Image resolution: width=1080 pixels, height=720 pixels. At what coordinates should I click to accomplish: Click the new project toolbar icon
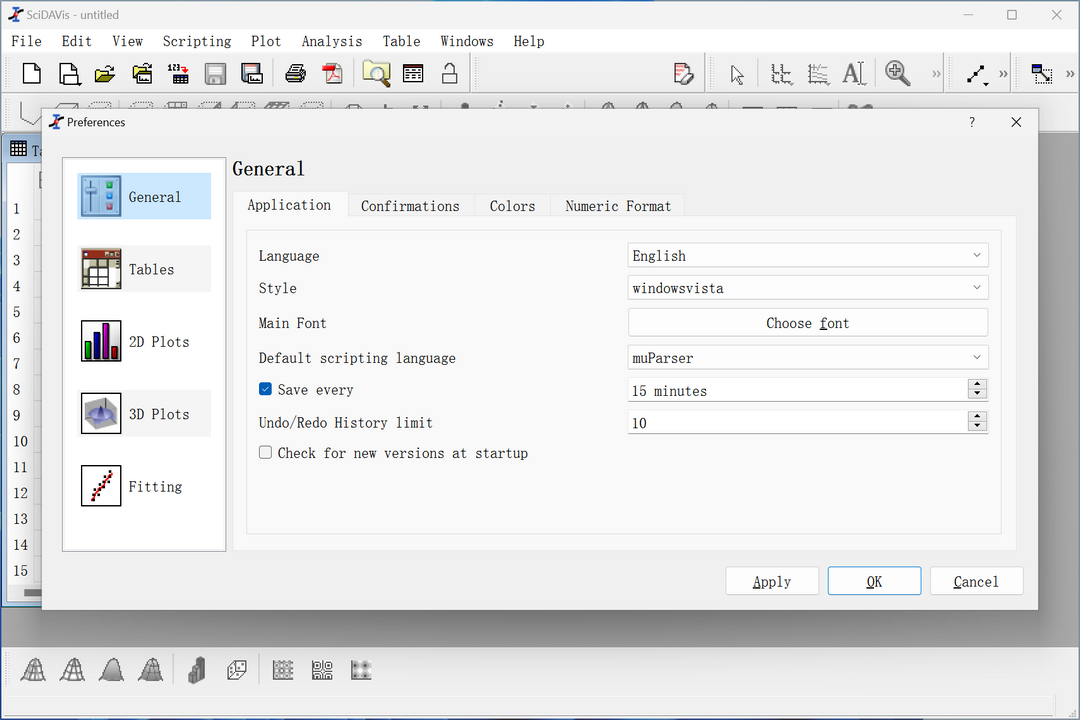coord(32,73)
